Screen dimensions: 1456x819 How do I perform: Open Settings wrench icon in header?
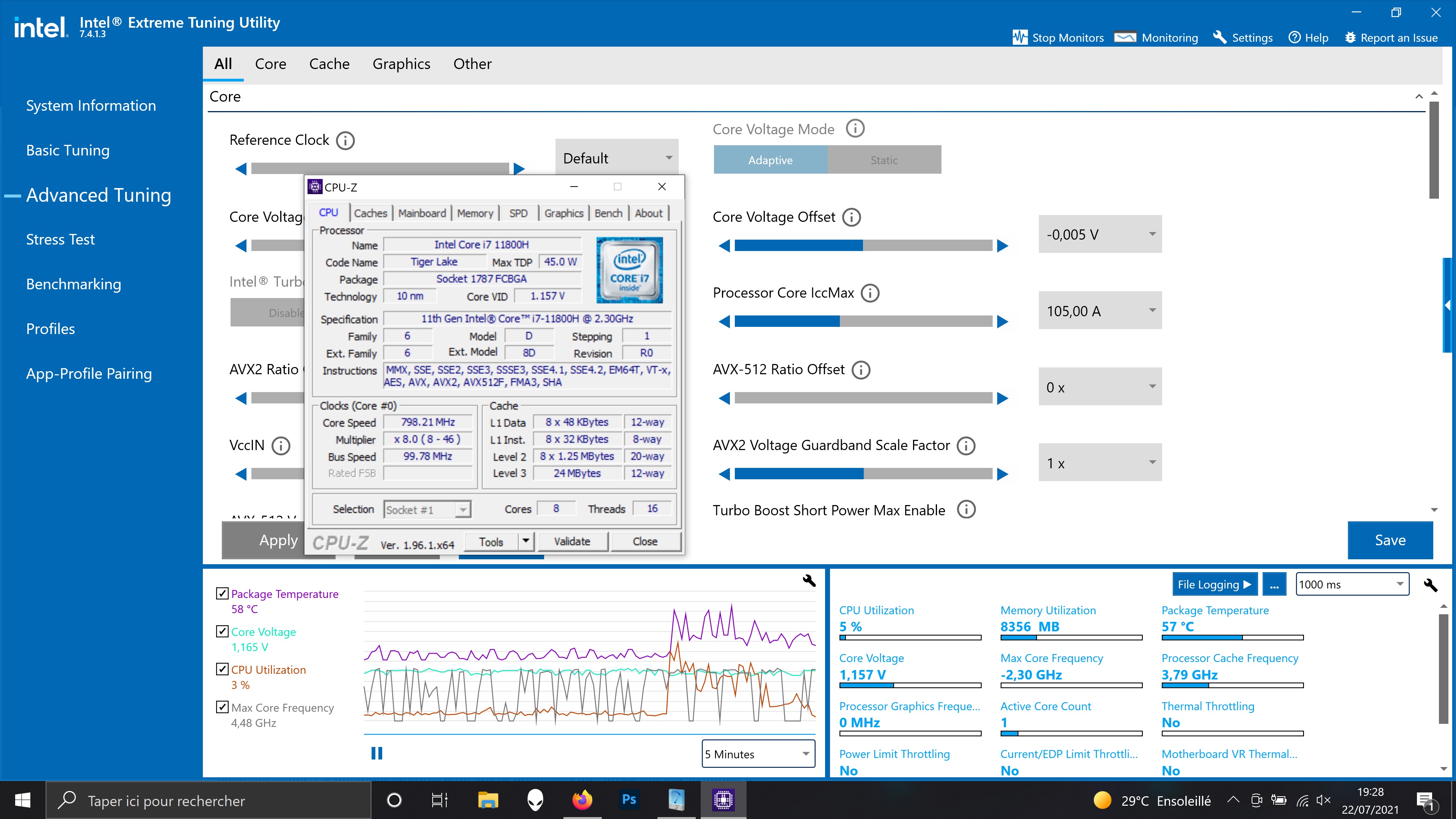coord(1220,37)
